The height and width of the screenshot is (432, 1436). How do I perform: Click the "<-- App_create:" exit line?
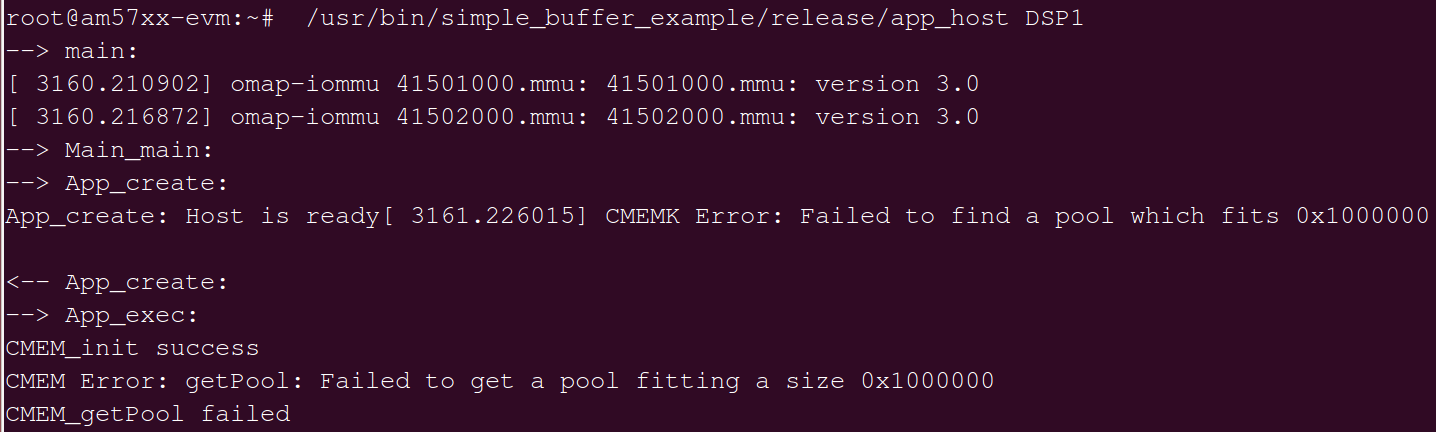118,282
